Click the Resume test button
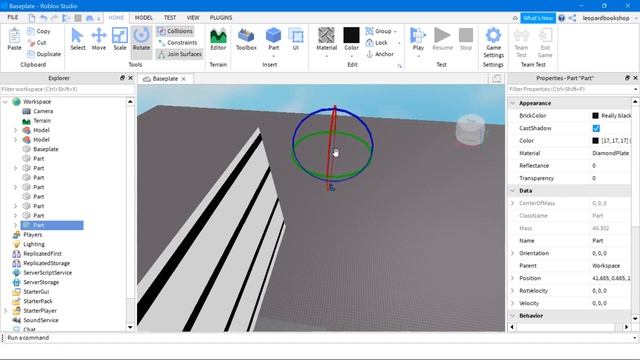This screenshot has width=640, height=360. [x=442, y=39]
